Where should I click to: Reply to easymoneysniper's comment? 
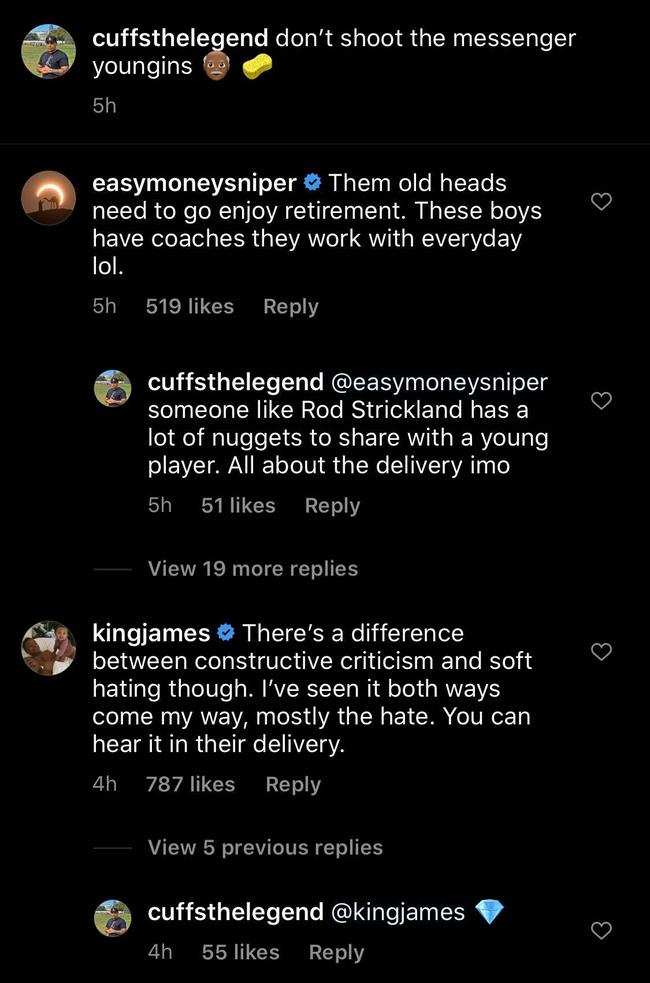(x=290, y=307)
